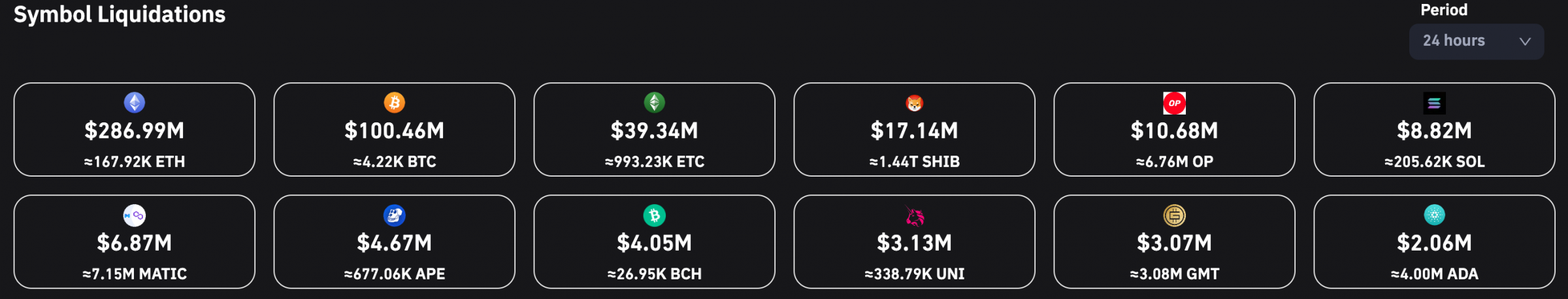Screen dimensions: 1568x299
Task: Click the green Ethereum Classic icon
Action: pyautogui.click(x=655, y=103)
